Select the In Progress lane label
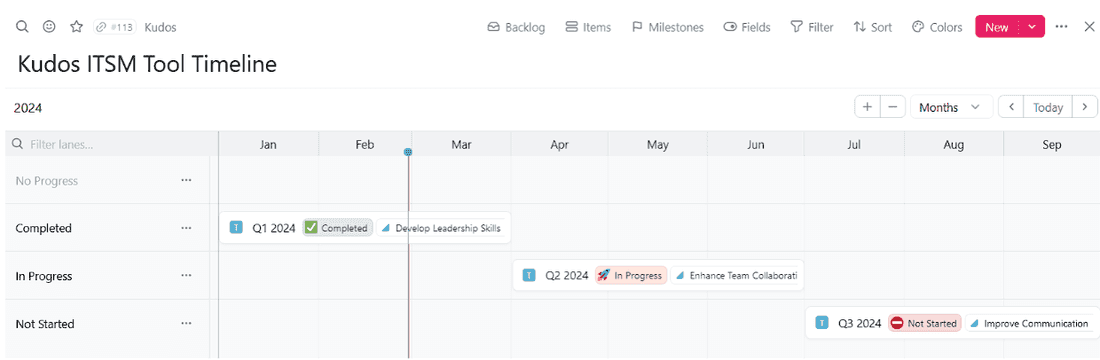Screen dimensions: 1100x360 point(43,276)
